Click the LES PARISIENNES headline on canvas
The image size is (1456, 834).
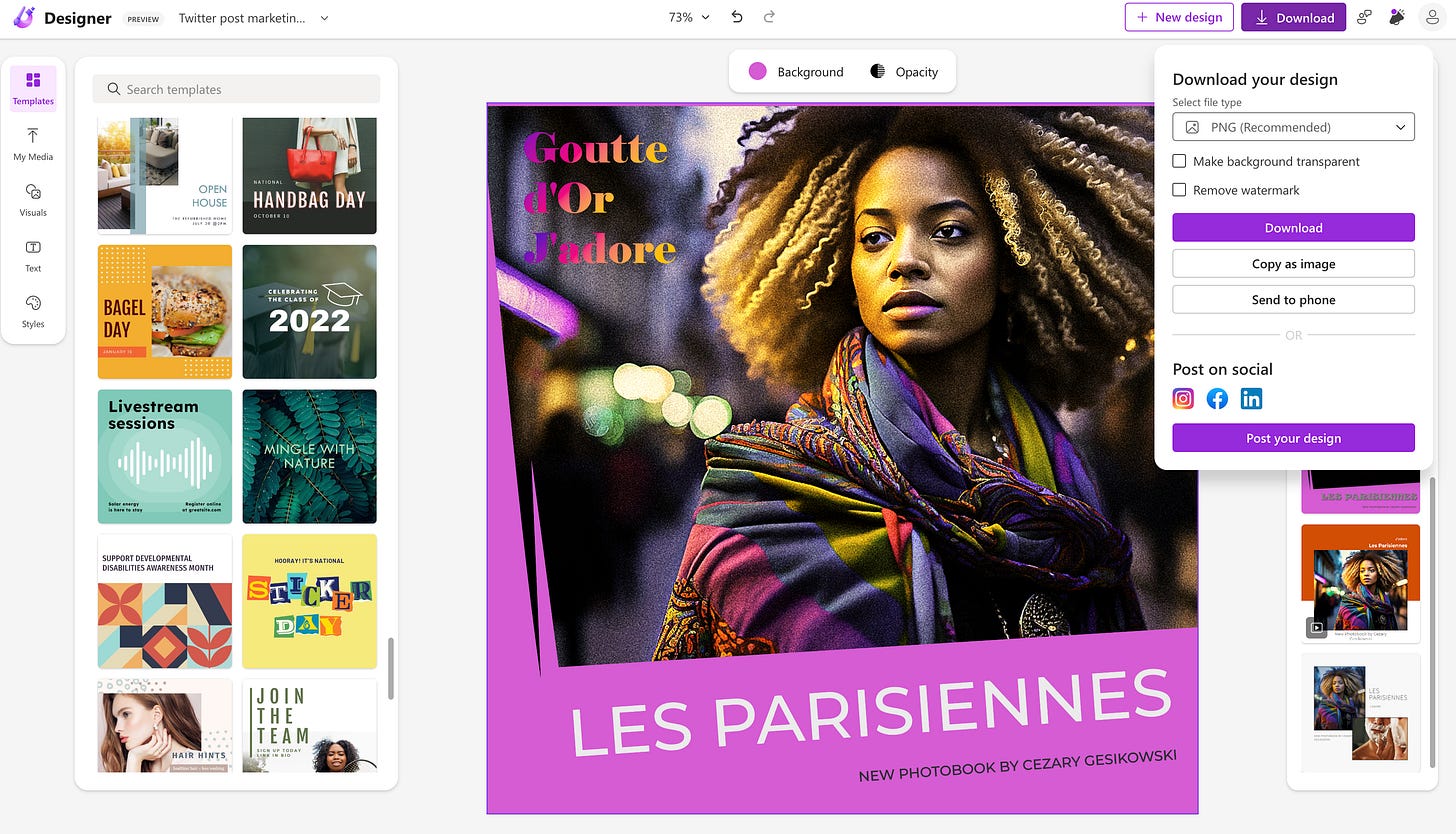click(870, 713)
